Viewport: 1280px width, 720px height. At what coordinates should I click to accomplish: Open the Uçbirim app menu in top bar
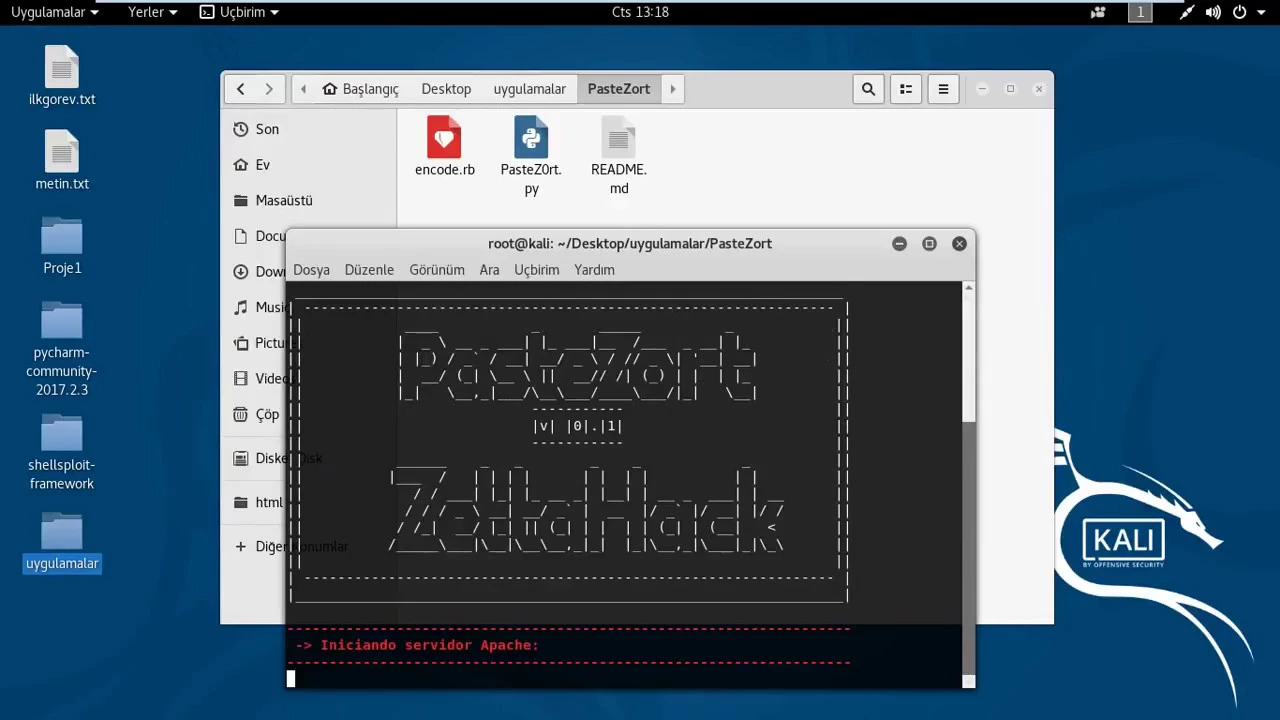[x=239, y=12]
